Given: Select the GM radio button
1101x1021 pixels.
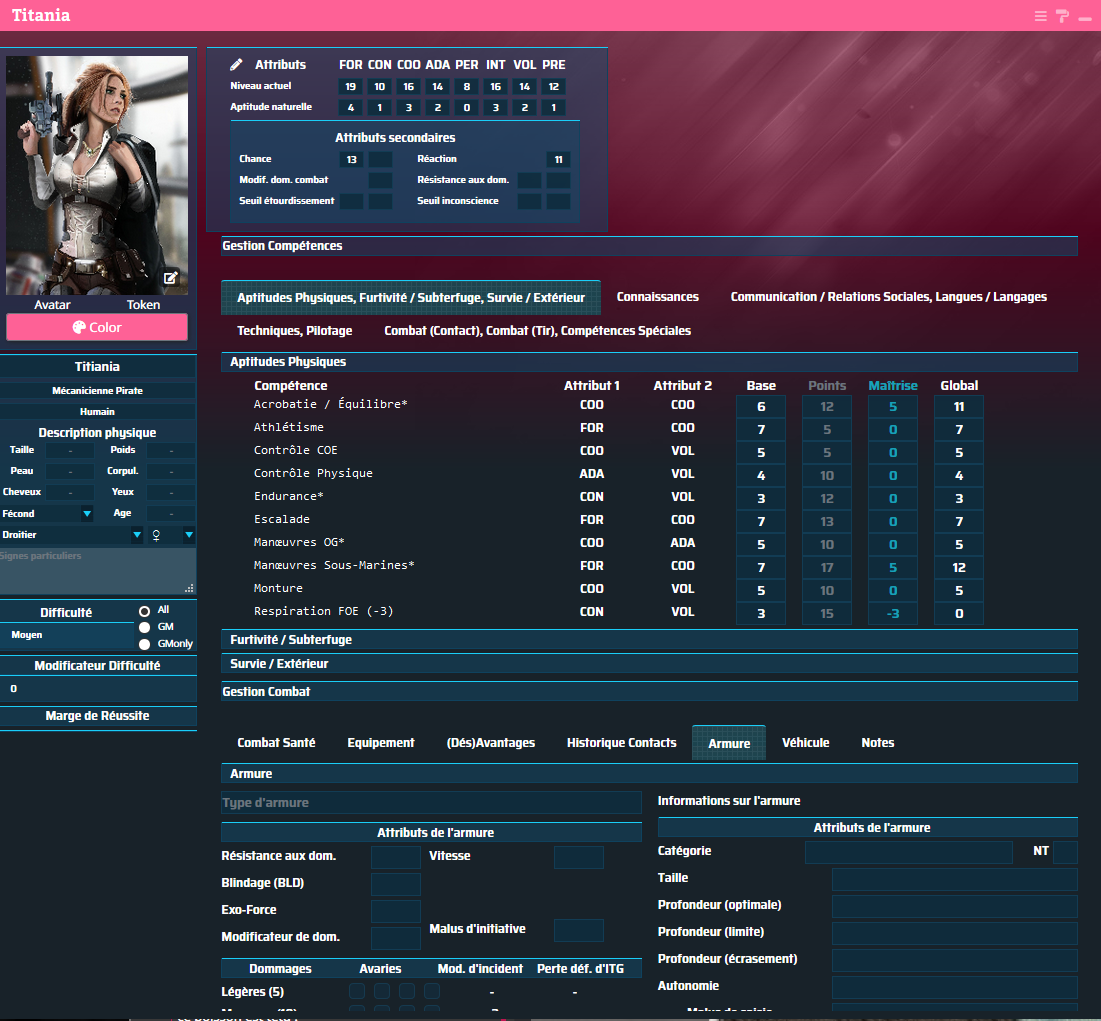Looking at the screenshot, I should [145, 627].
